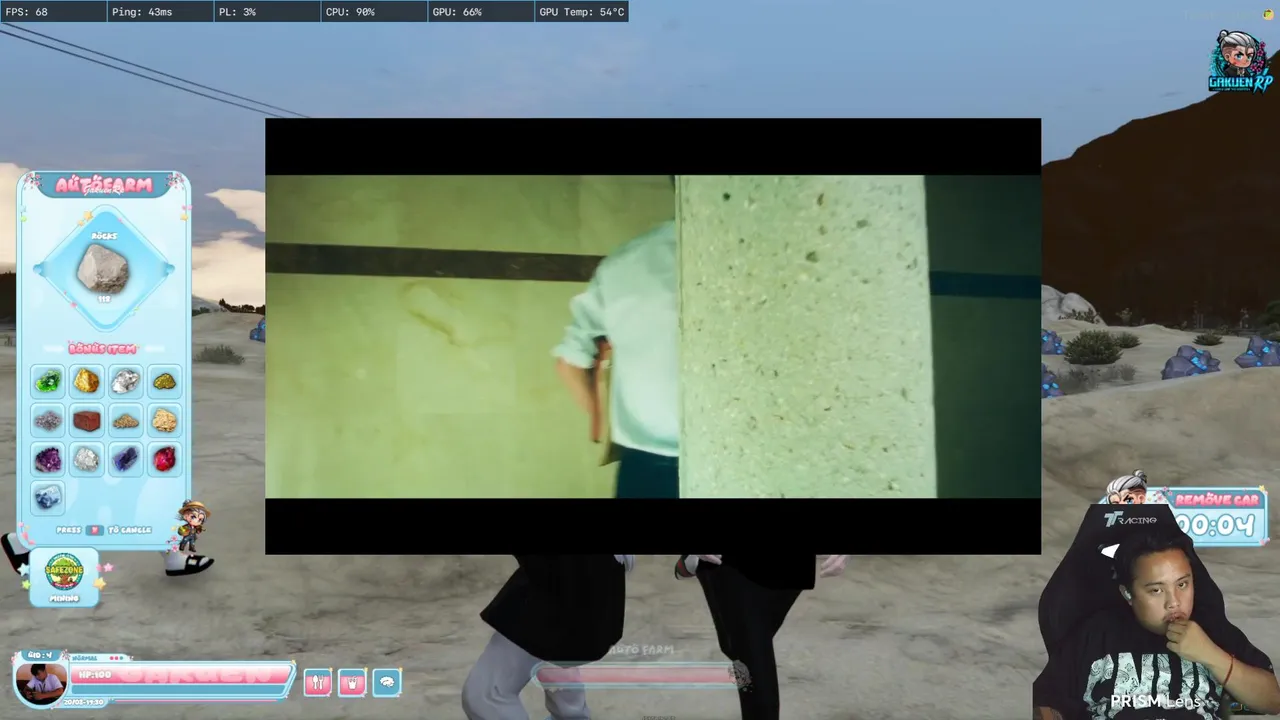Click the brain stress status icon
This screenshot has width=1280, height=720.
click(x=387, y=682)
